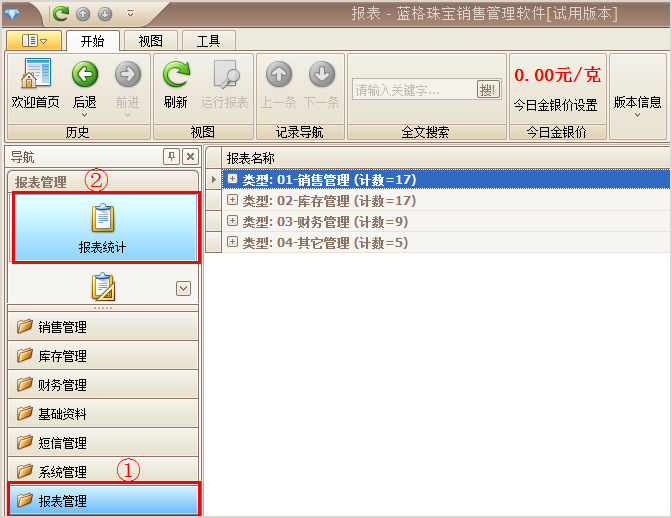Screen dimensions: 672x518
Task: Open the 销售管理 navigation group
Action: point(103,326)
